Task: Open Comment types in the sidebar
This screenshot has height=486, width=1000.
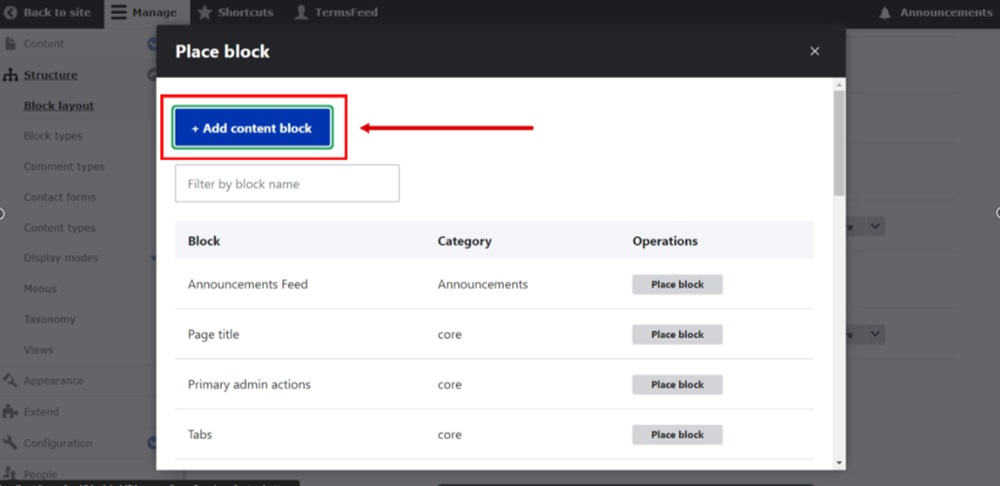Action: pos(64,166)
